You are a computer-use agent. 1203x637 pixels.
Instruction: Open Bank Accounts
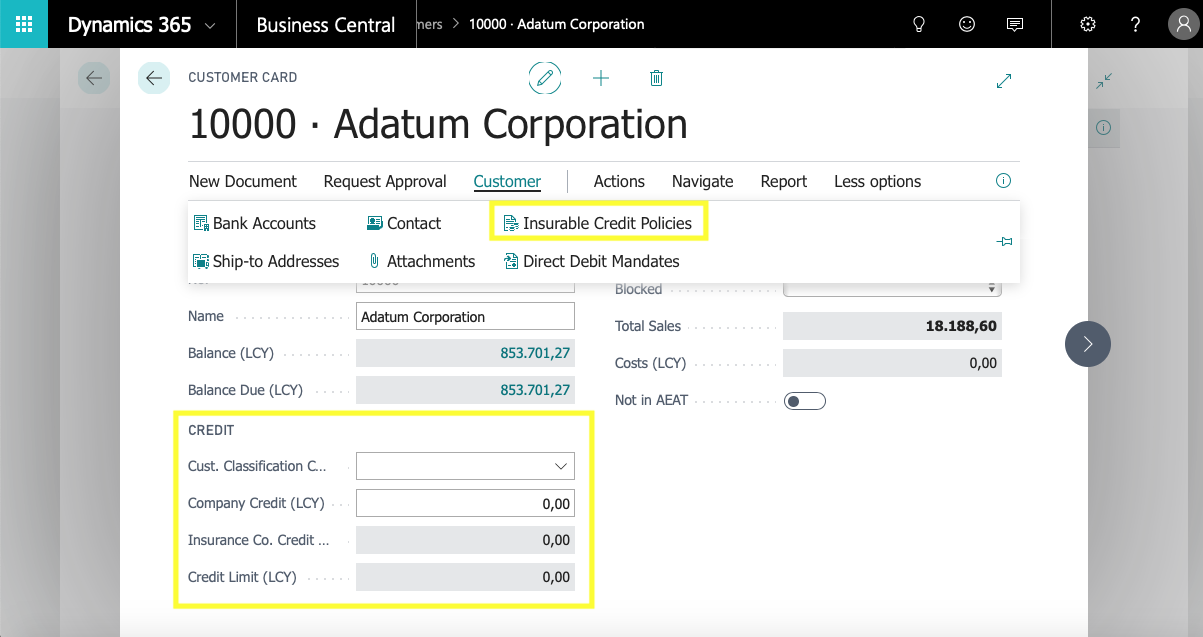point(254,223)
